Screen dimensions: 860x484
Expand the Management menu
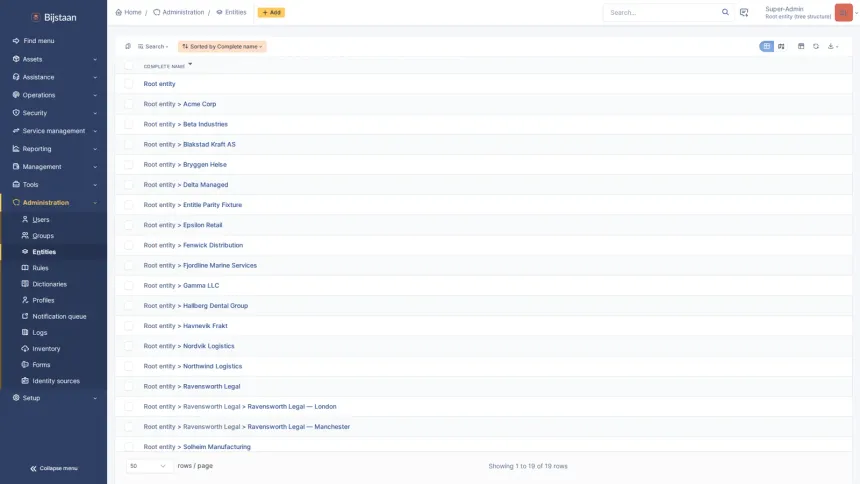coord(53,166)
